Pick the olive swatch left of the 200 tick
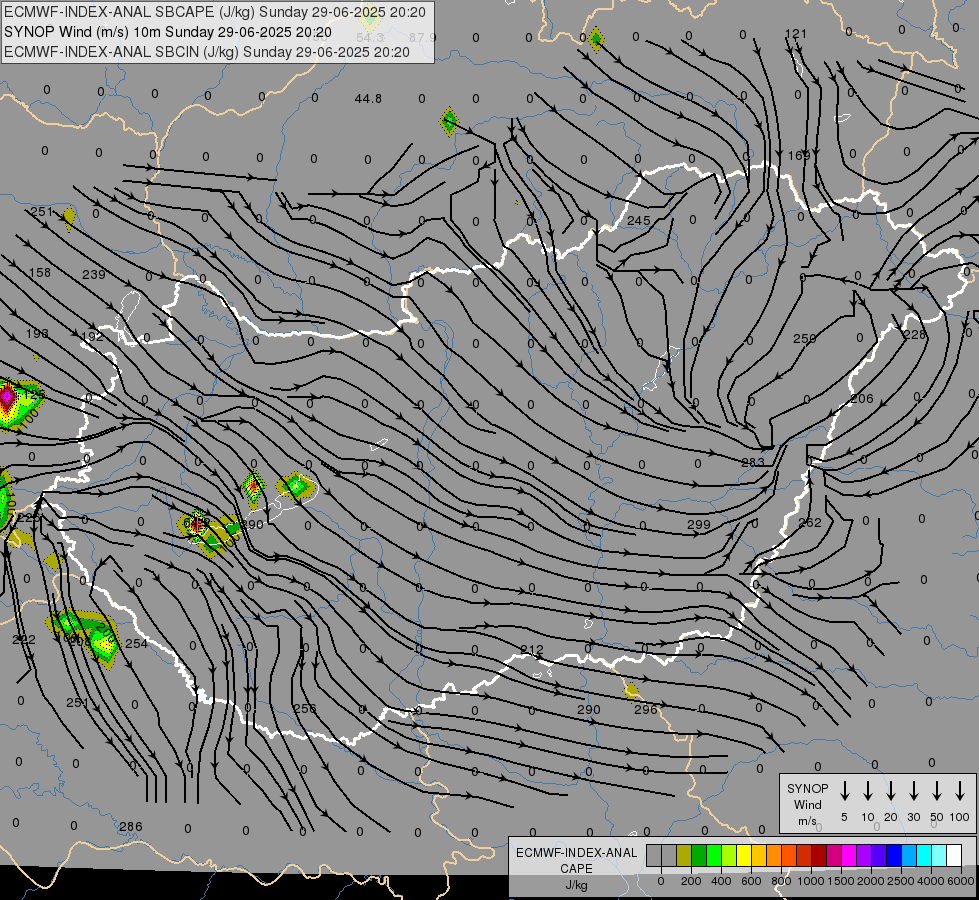The image size is (979, 900). point(684,856)
